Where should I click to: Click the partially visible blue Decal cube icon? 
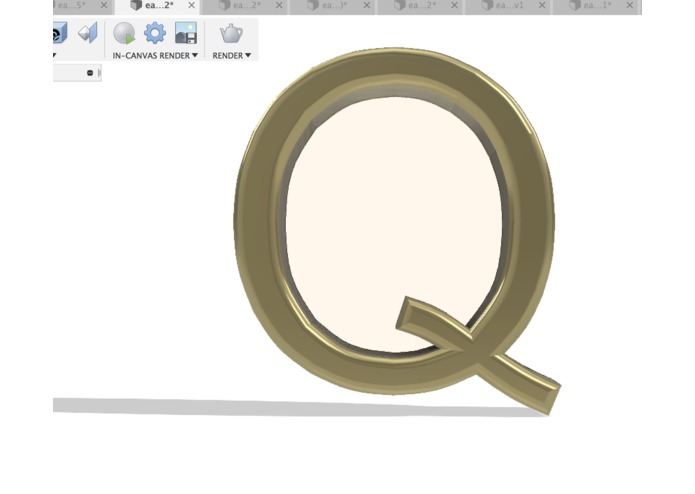pos(60,33)
